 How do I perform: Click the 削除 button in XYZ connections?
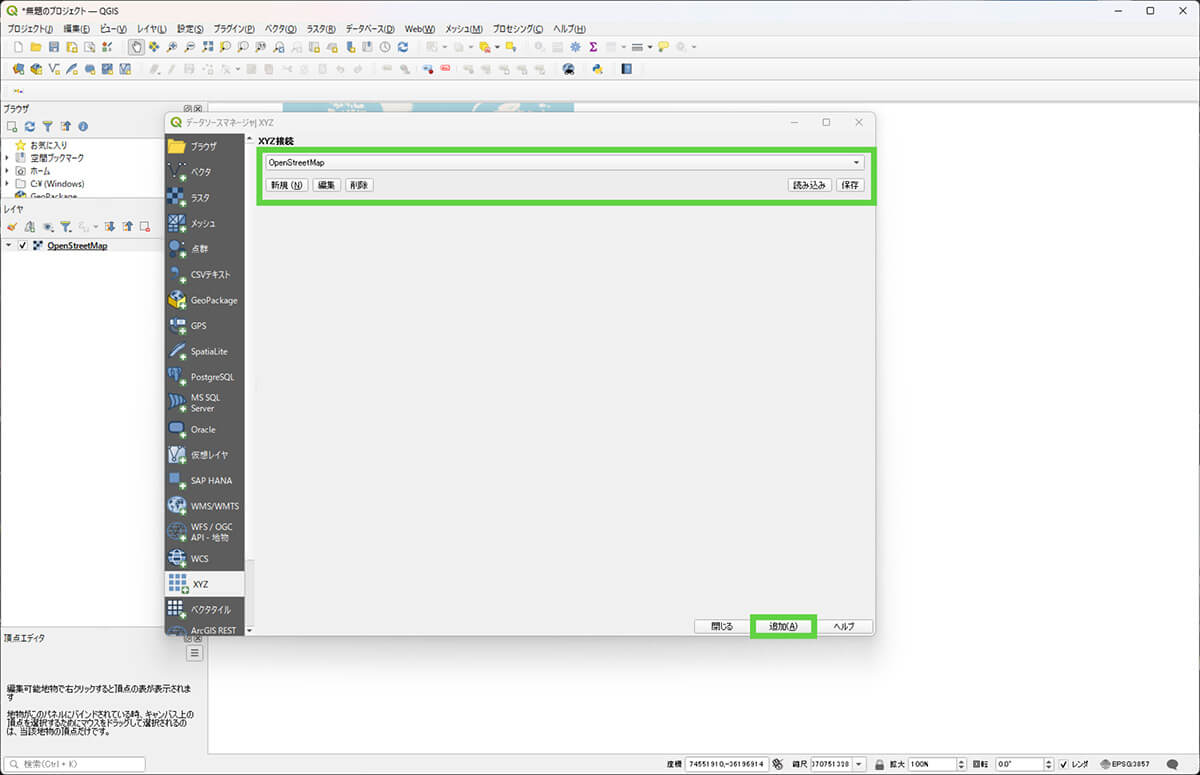360,185
